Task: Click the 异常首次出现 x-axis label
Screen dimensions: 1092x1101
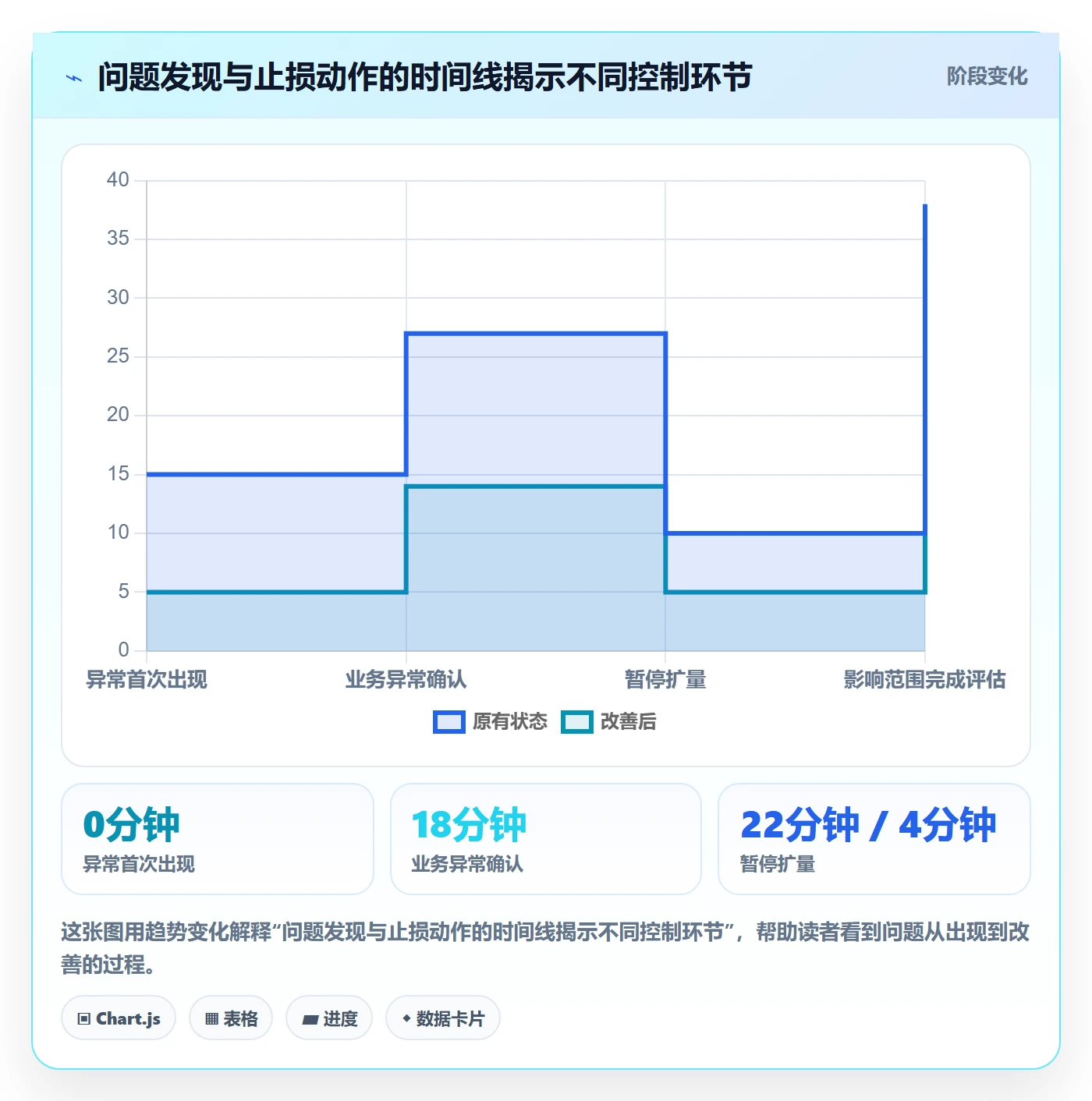Action: (x=147, y=680)
